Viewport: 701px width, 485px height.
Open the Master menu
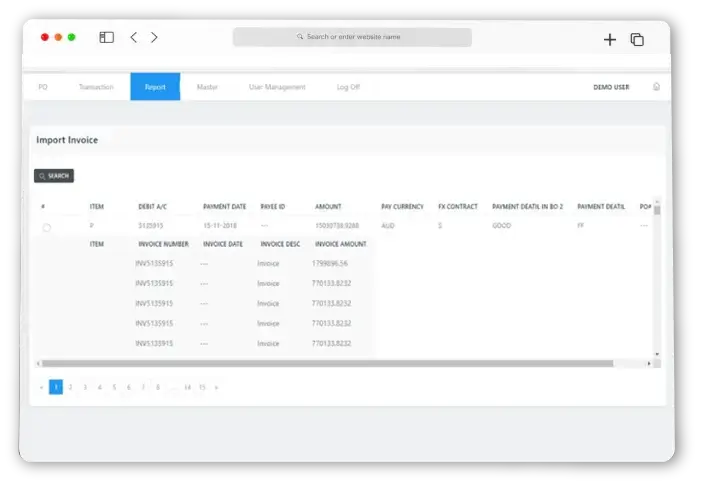[x=207, y=87]
